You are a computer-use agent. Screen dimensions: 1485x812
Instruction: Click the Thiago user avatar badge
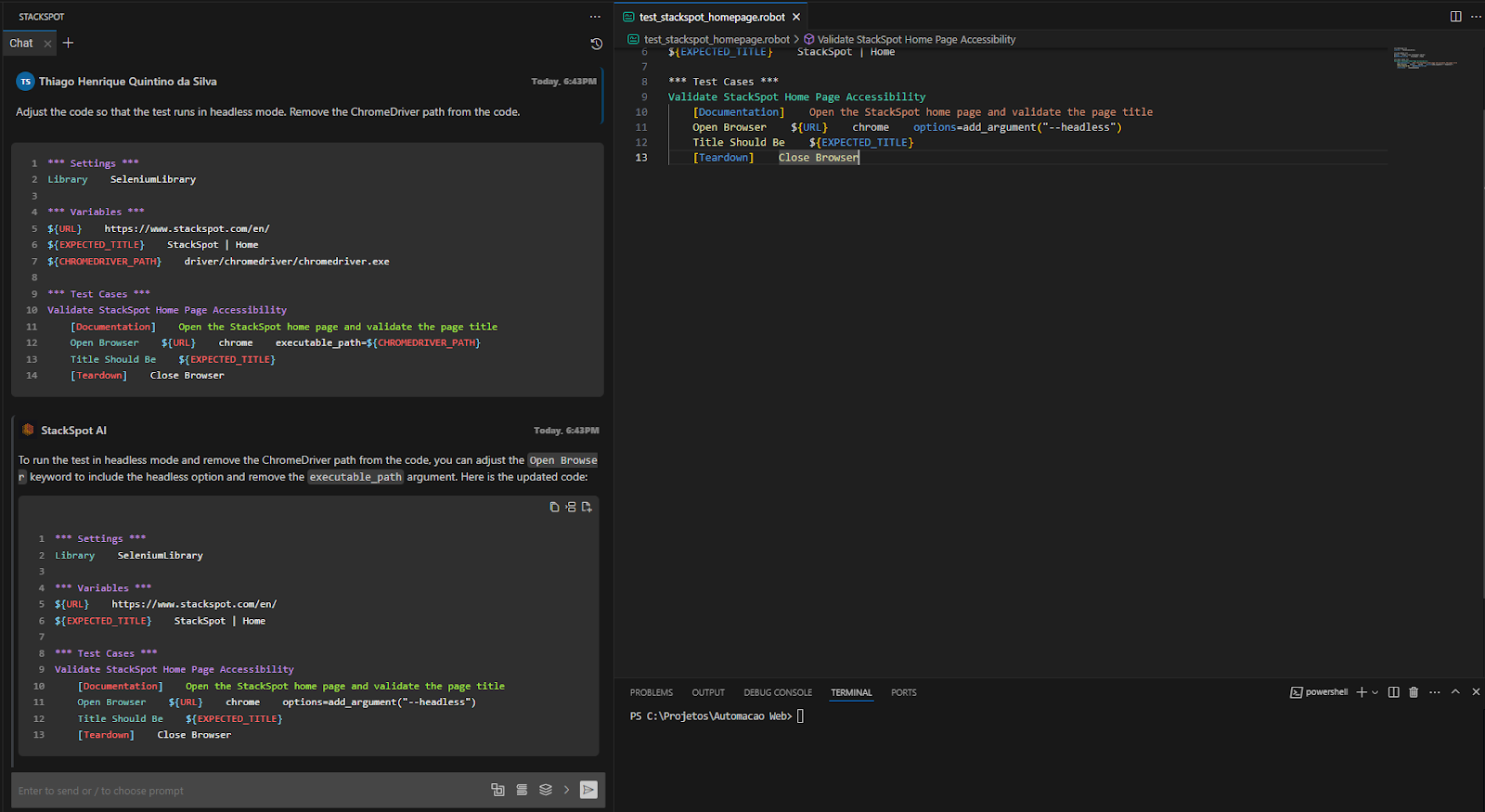pos(25,82)
